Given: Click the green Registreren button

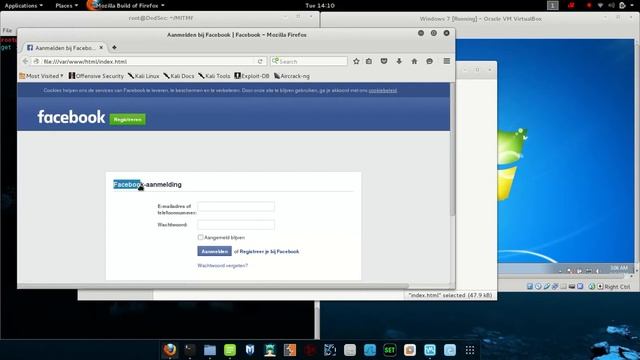Looking at the screenshot, I should 128,119.
